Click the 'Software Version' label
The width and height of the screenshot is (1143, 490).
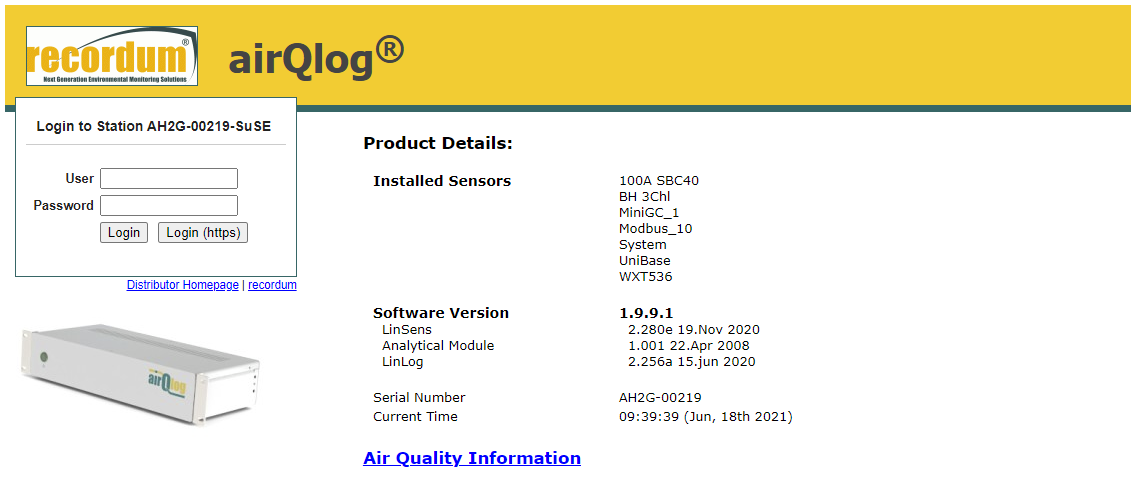tap(441, 313)
